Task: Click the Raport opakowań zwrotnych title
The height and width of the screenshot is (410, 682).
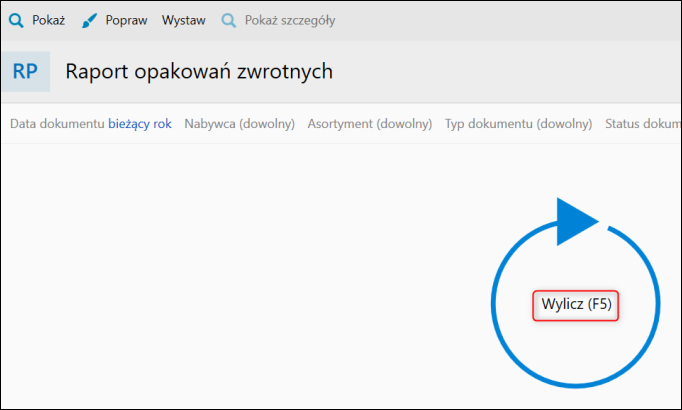Action: click(x=199, y=71)
